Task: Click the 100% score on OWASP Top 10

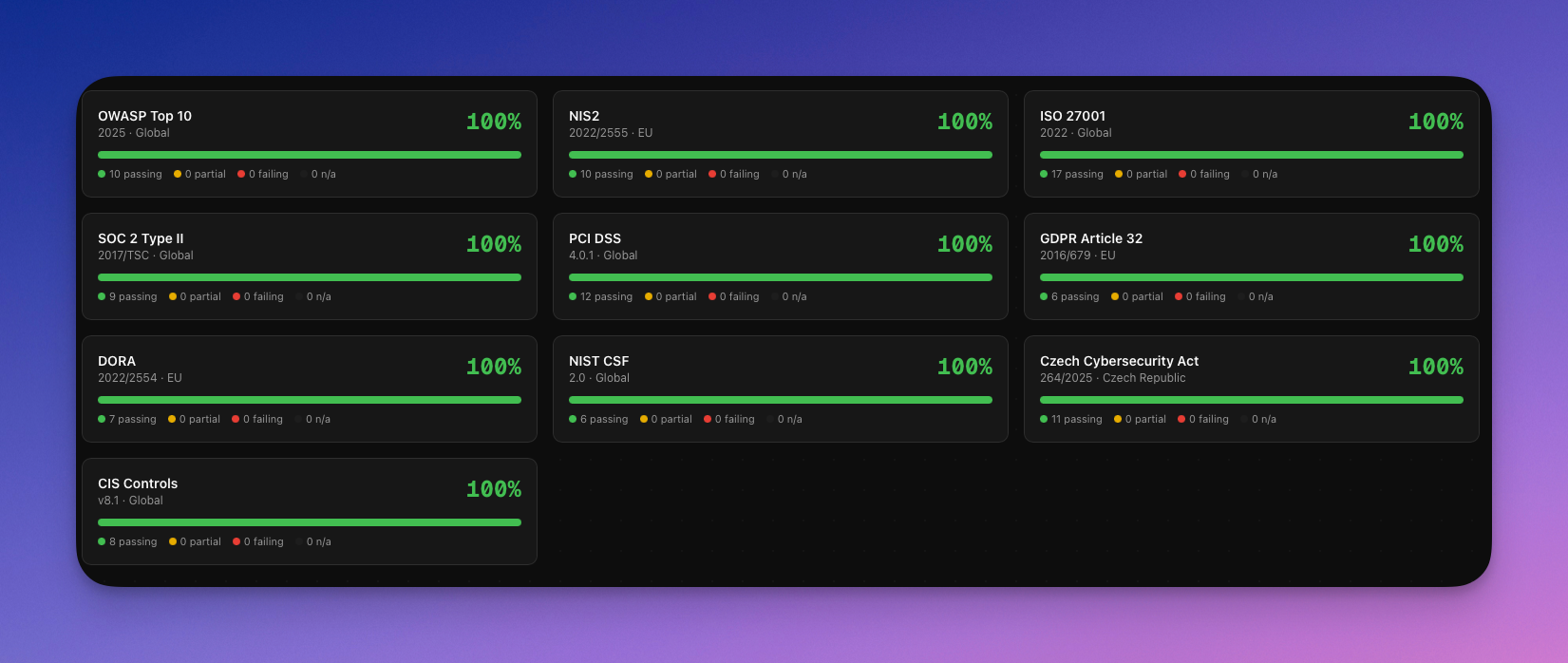Action: pyautogui.click(x=494, y=122)
